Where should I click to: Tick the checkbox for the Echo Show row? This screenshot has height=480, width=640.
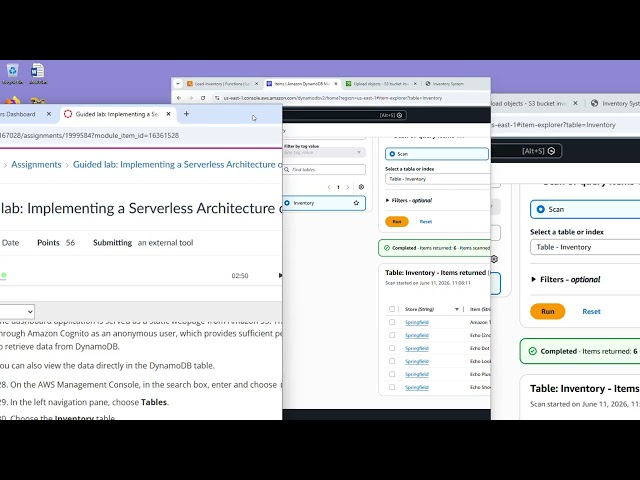(392, 387)
